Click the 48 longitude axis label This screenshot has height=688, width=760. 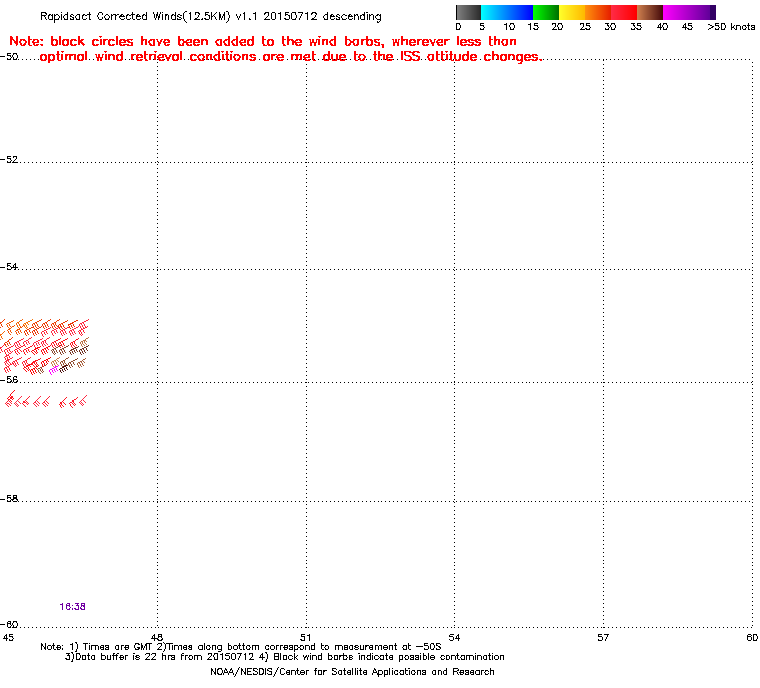click(157, 638)
